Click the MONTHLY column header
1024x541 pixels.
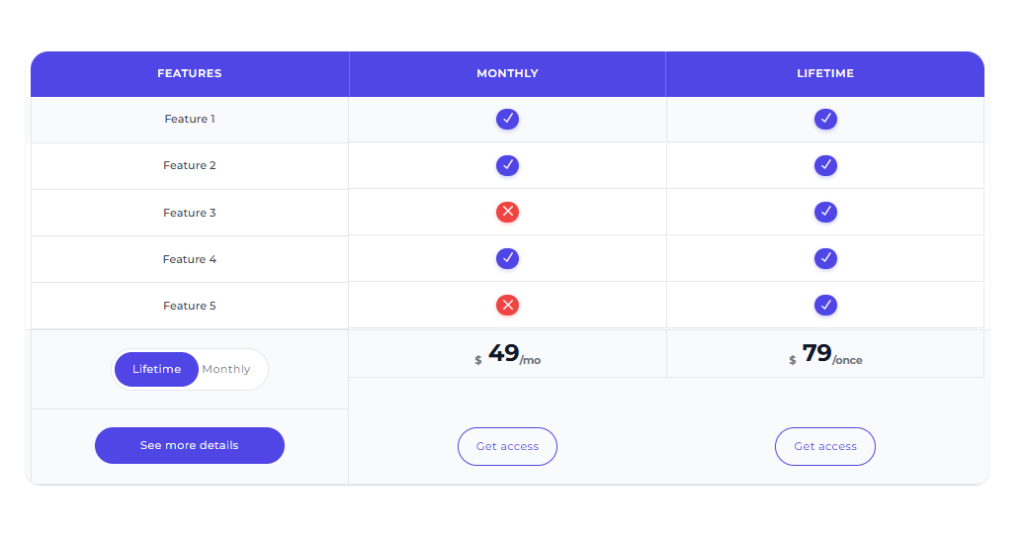pyautogui.click(x=507, y=73)
